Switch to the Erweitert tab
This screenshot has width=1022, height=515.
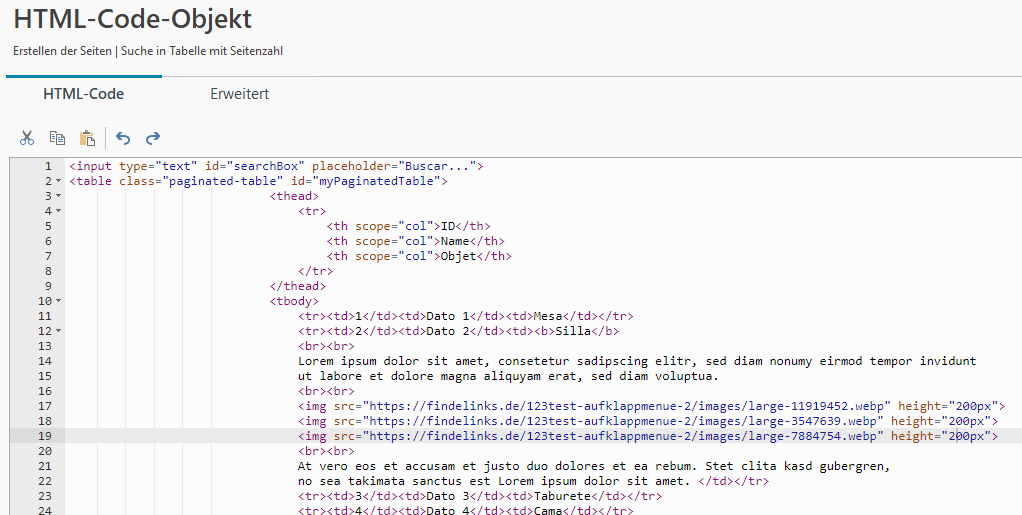(239, 94)
